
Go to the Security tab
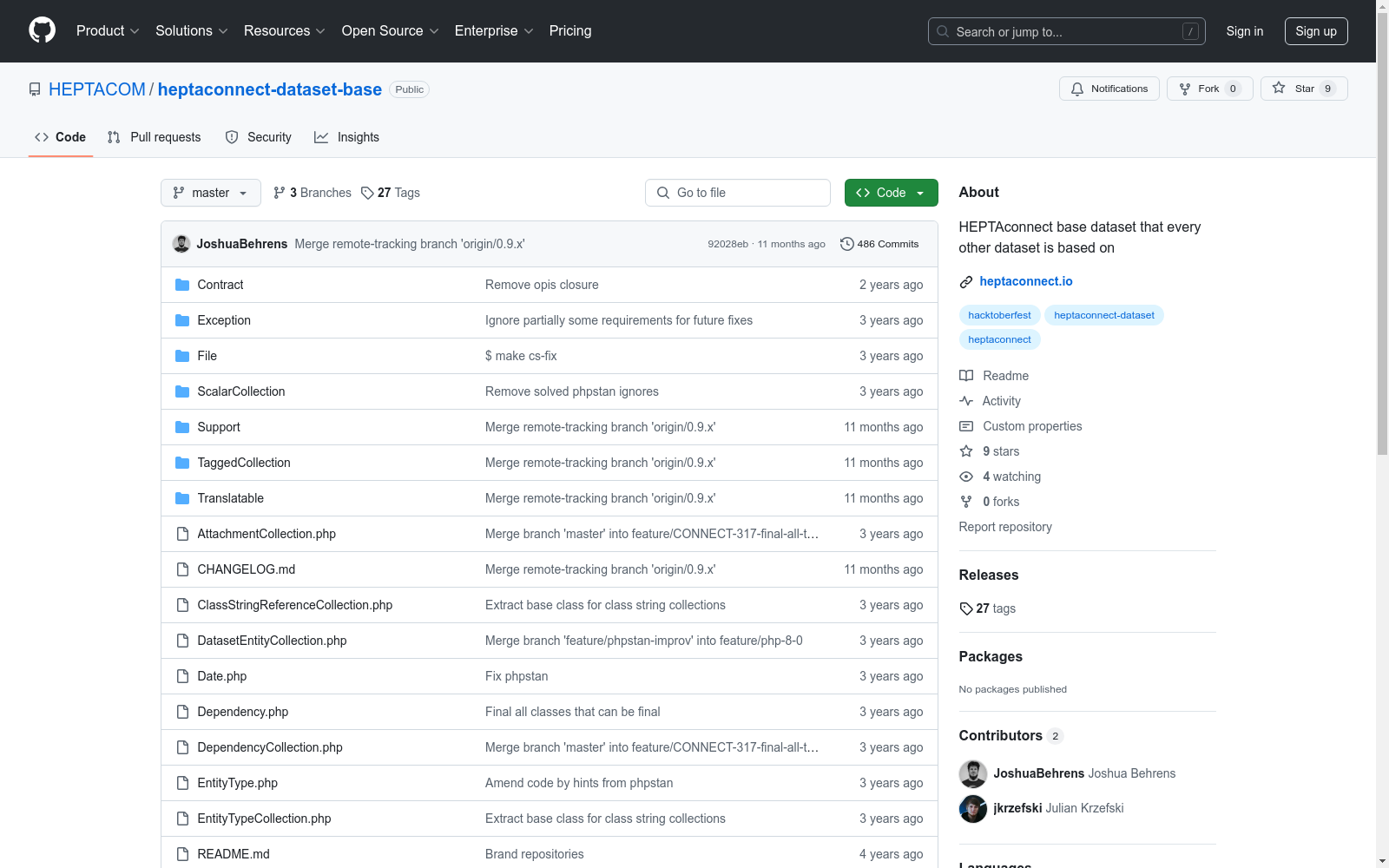point(259,137)
